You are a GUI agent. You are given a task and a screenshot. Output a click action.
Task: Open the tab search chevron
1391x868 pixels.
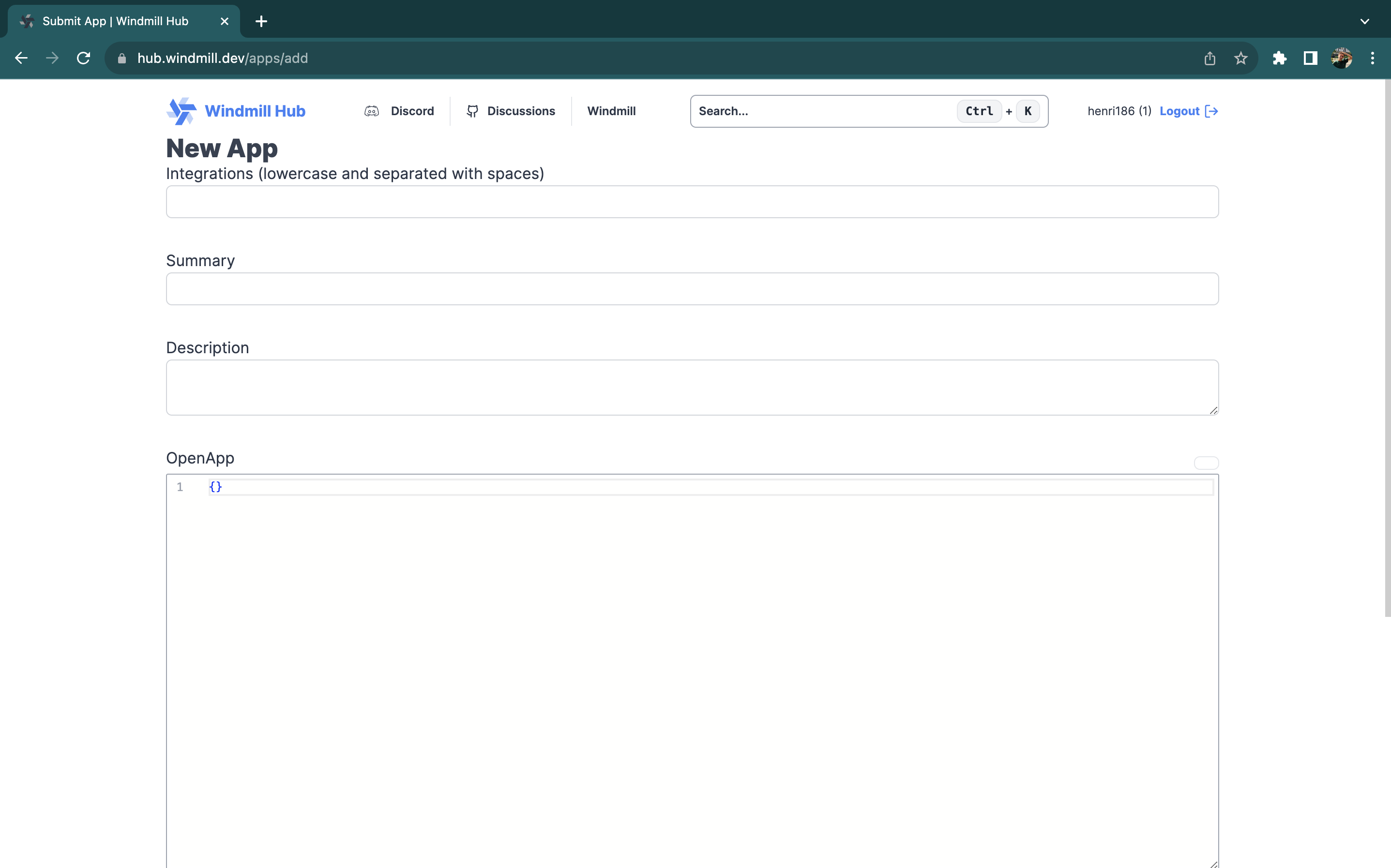[1365, 21]
